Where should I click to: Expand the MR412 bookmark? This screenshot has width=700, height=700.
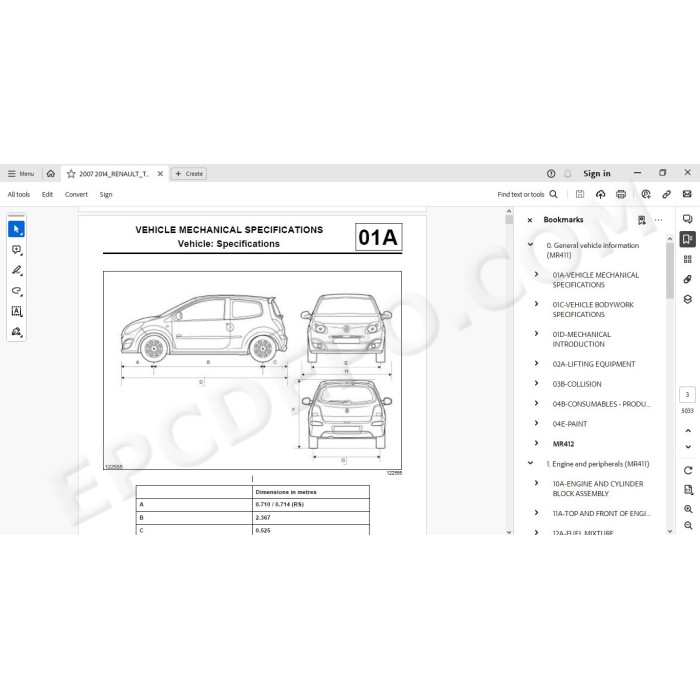click(x=537, y=443)
